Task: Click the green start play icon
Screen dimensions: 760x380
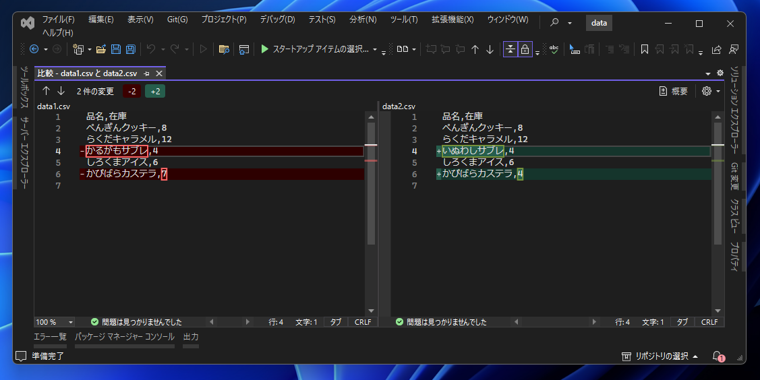Action: [265, 49]
